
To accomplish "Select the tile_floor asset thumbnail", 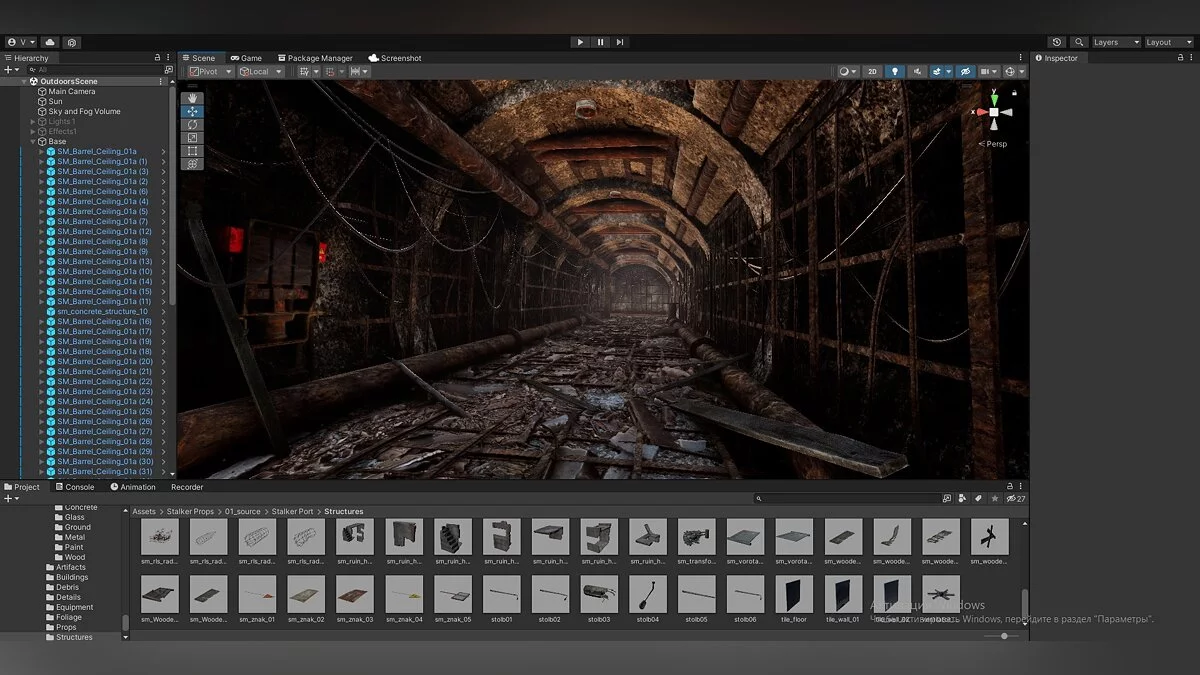I will pyautogui.click(x=794, y=595).
